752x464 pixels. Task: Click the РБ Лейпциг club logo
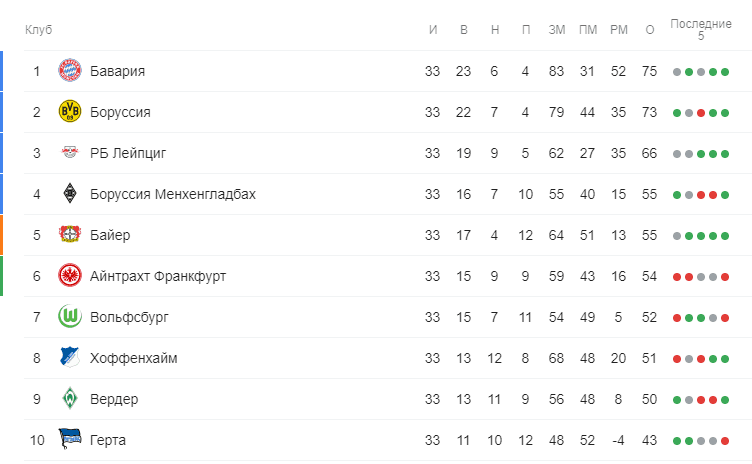(70, 153)
